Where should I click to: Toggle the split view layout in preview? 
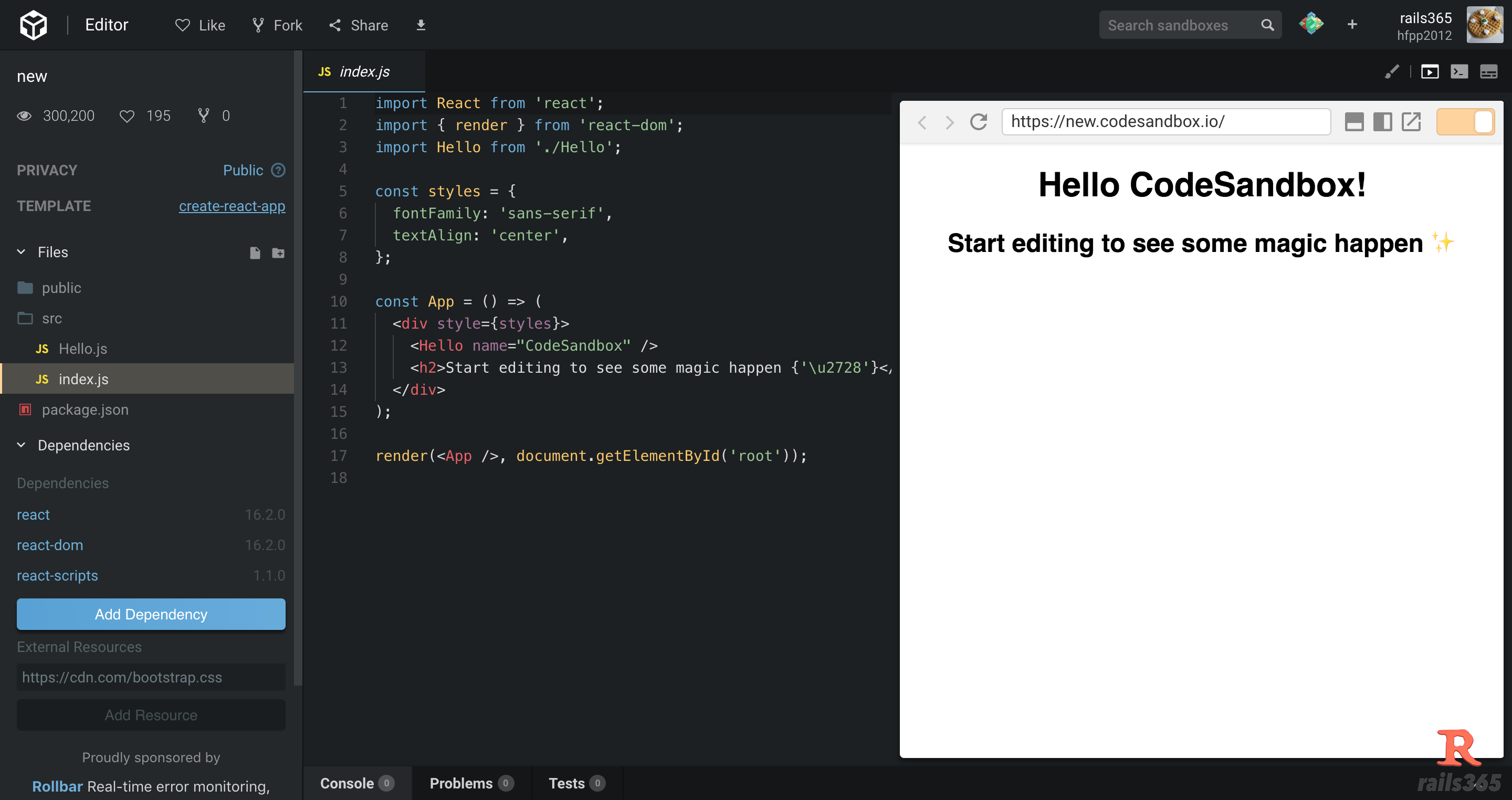pyautogui.click(x=1382, y=121)
